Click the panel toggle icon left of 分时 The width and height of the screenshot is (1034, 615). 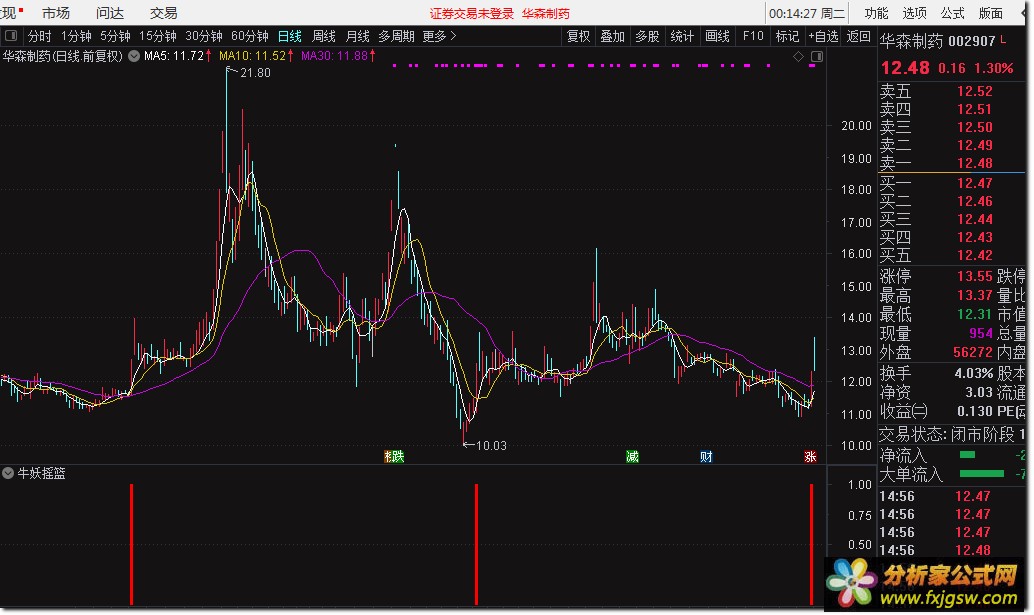click(11, 36)
